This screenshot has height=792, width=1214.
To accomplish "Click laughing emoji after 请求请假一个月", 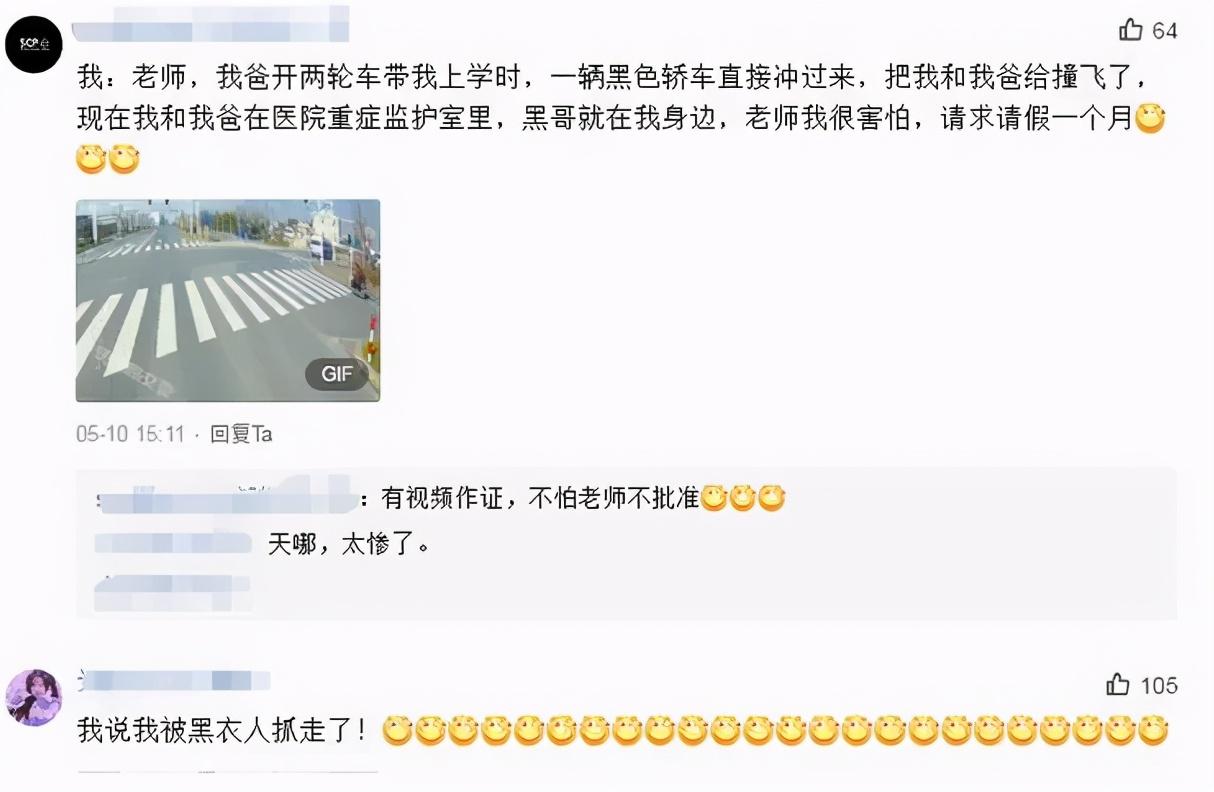I will (1151, 120).
